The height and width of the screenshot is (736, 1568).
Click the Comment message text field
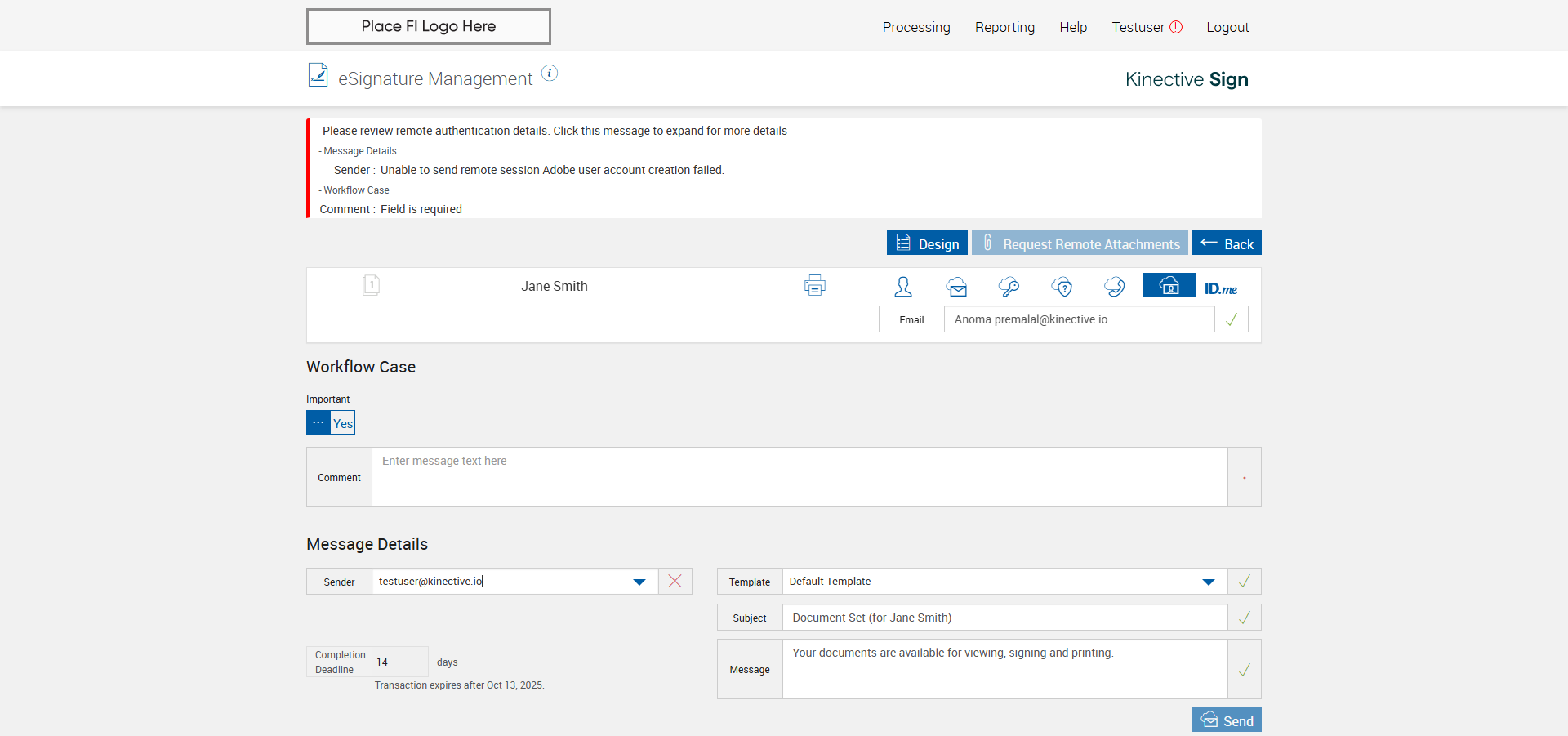800,477
